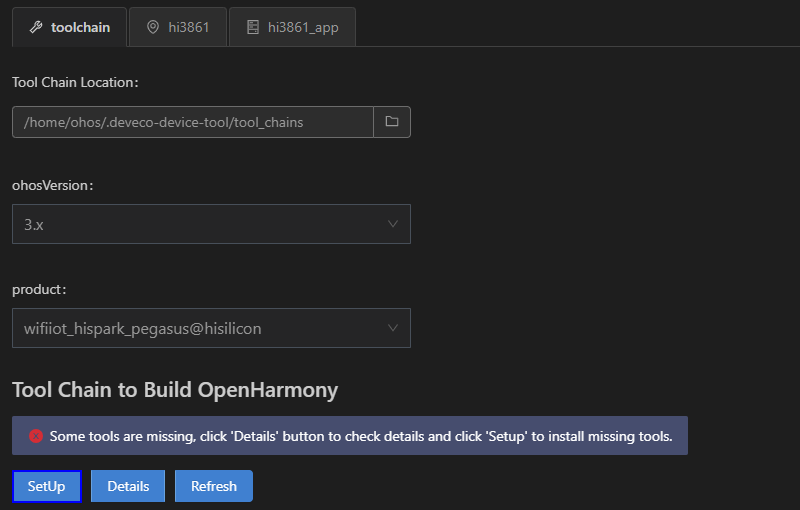Image resolution: width=800 pixels, height=510 pixels.
Task: Click the red error icon in the alert
Action: click(36, 436)
